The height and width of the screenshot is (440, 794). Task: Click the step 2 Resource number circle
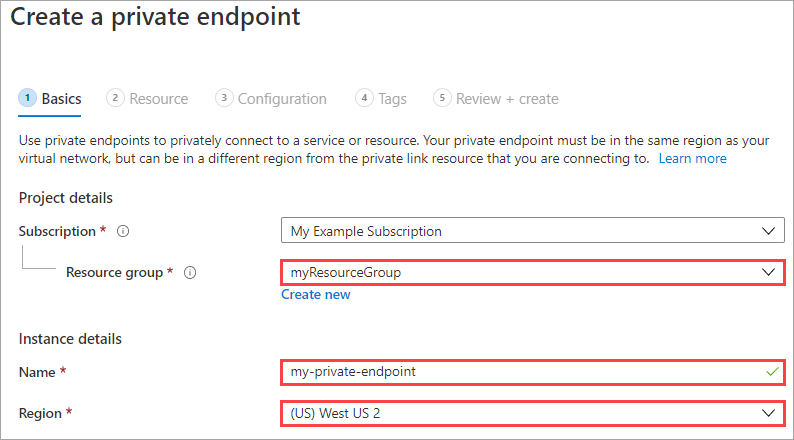[x=116, y=98]
